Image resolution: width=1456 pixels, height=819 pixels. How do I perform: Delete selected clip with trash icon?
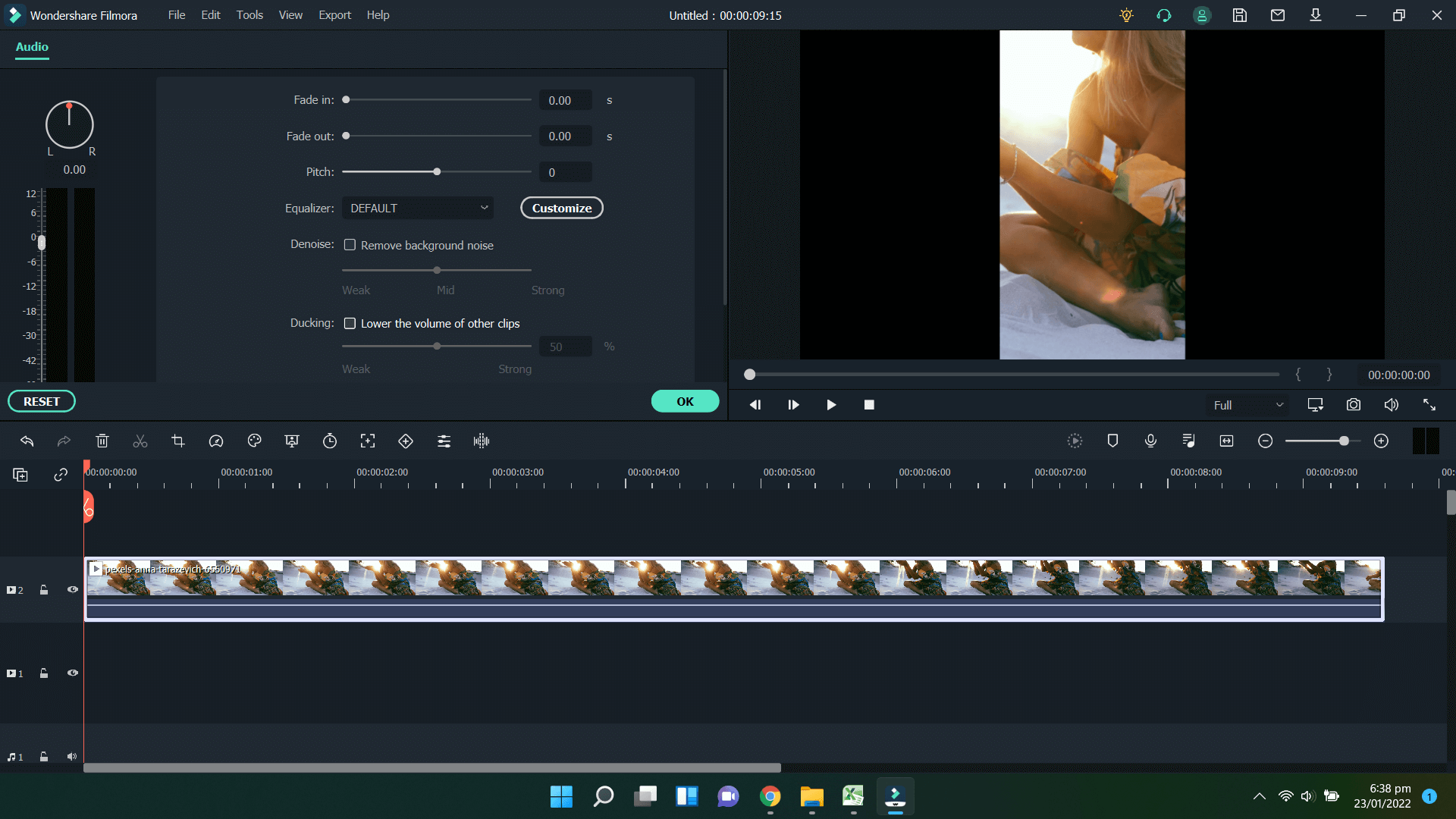pyautogui.click(x=102, y=441)
